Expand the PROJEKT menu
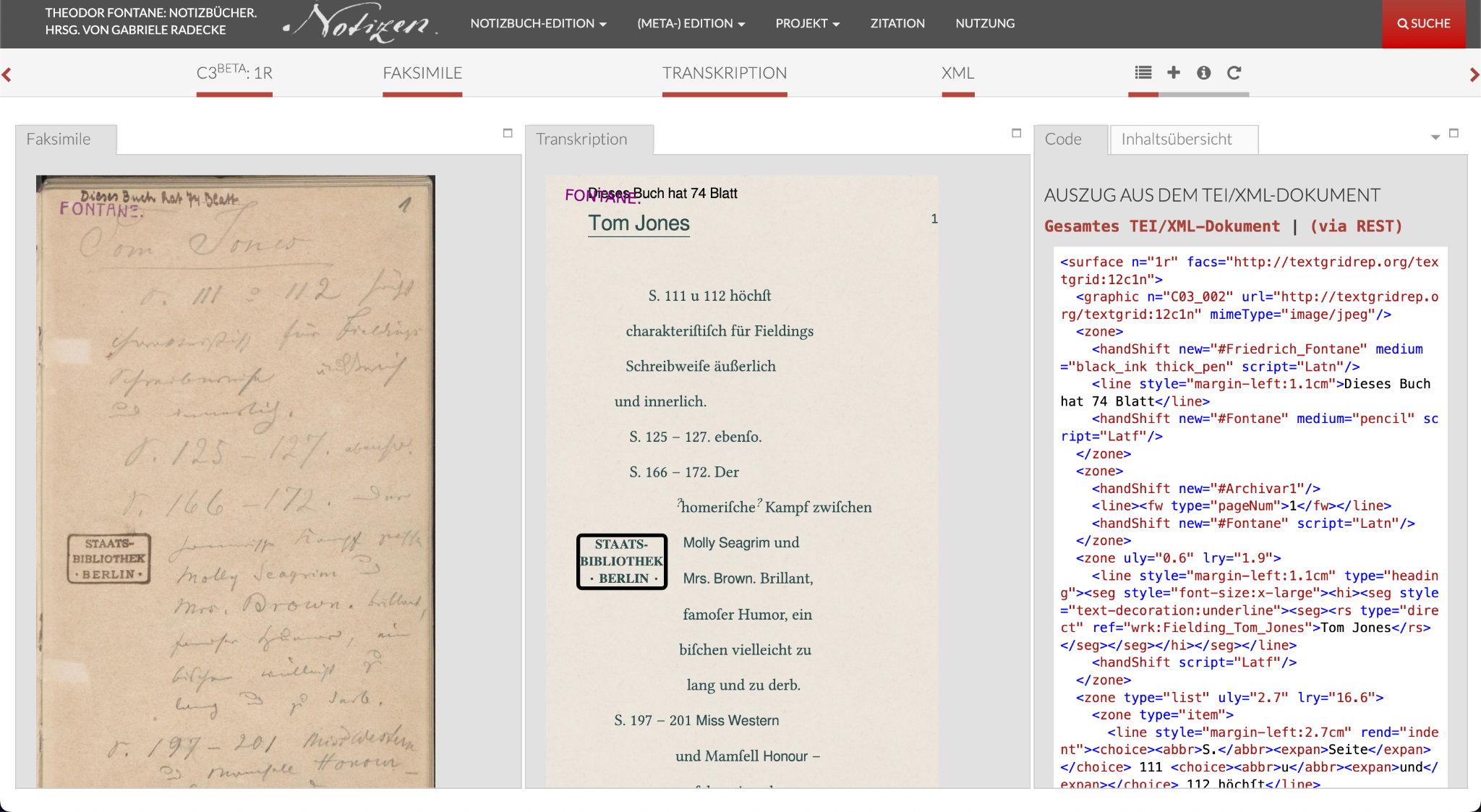The height and width of the screenshot is (812, 1481). coord(808,23)
